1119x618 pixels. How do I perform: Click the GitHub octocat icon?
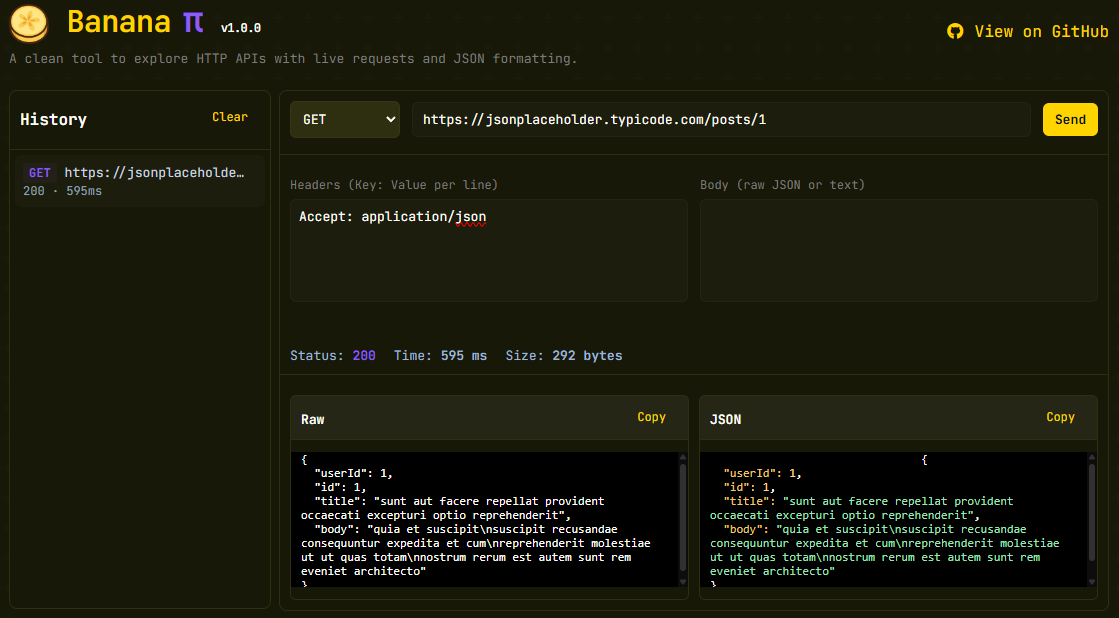tap(955, 31)
